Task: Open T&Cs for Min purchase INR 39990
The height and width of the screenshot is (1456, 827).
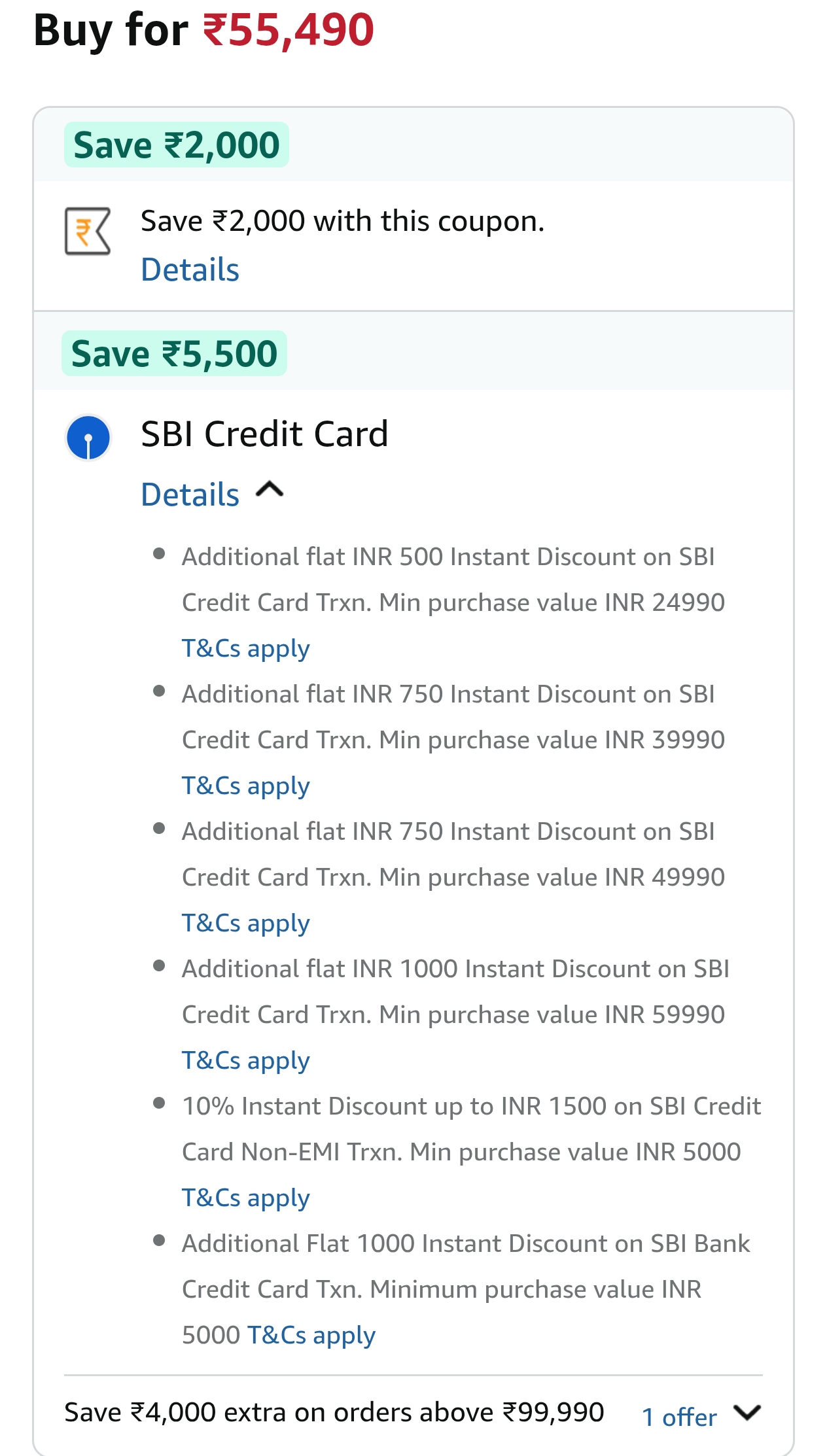Action: pos(245,786)
